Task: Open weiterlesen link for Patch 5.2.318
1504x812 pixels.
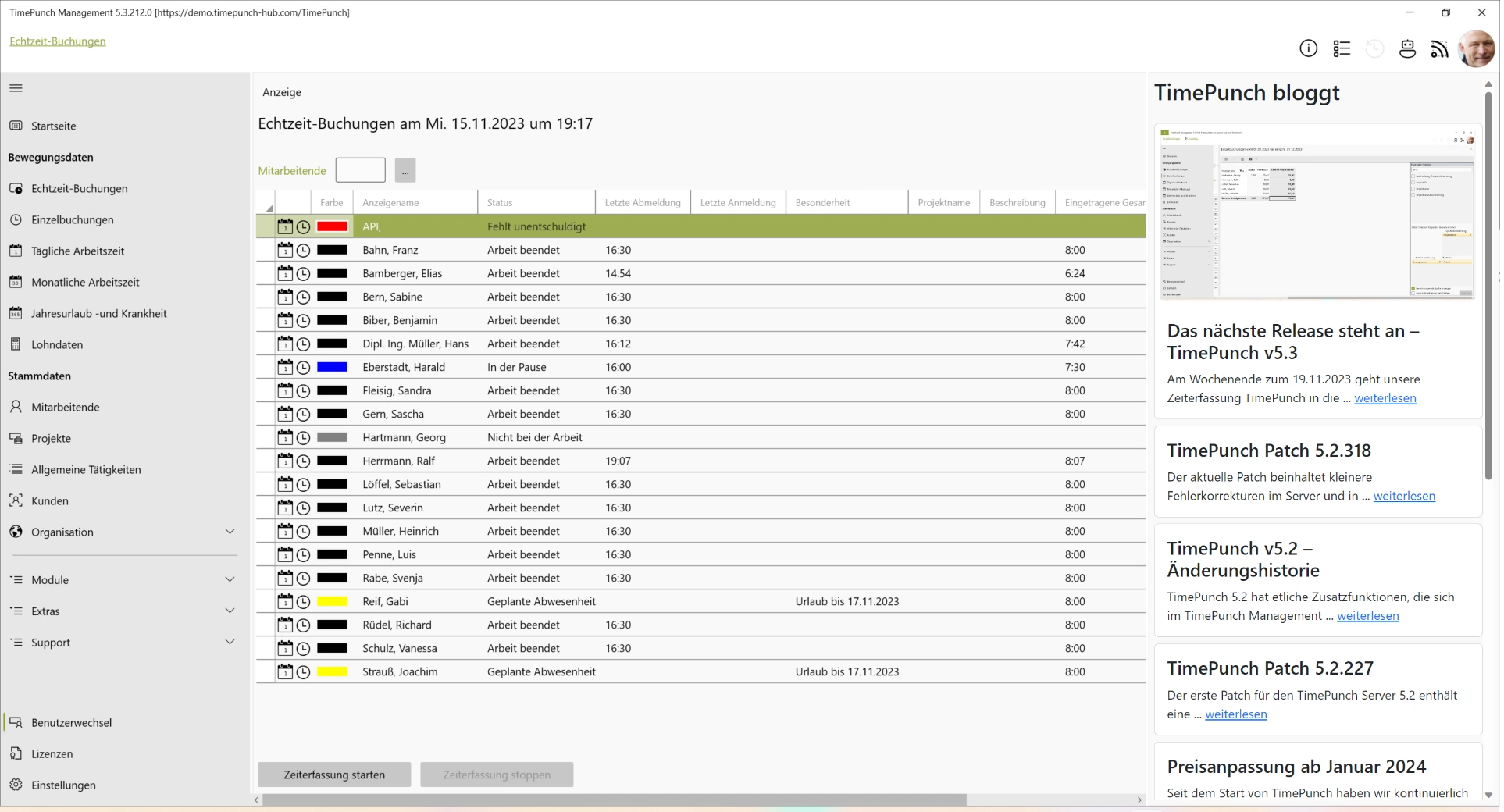Action: click(1404, 496)
